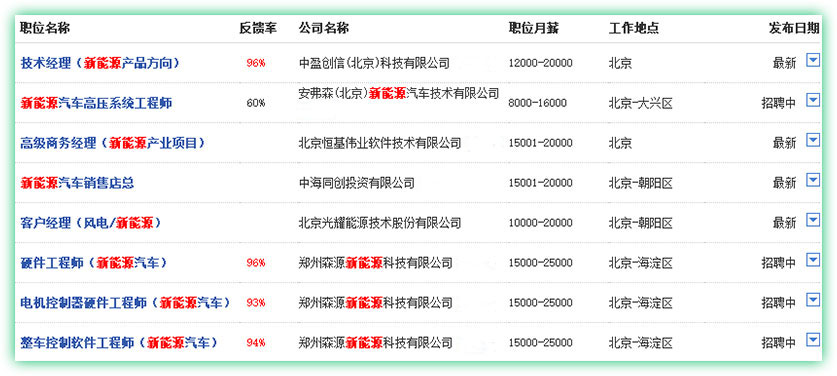Viewport: 837px width, 376px height.
Task: Expand dropdown arrow for 技术经理 job row
Action: 812,60
